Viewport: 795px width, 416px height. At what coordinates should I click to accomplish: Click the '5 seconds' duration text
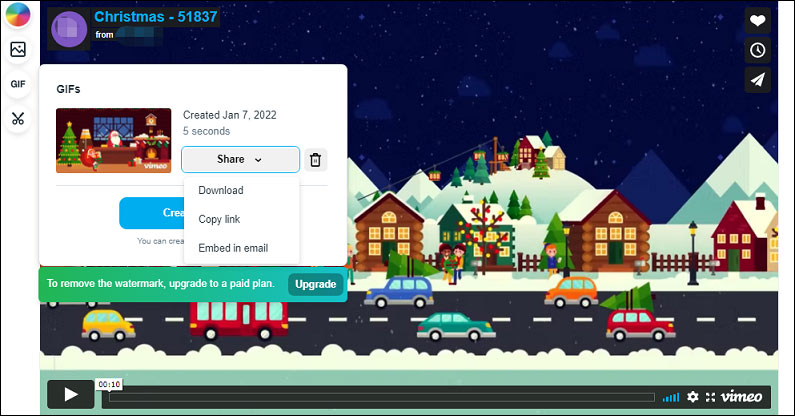(206, 131)
